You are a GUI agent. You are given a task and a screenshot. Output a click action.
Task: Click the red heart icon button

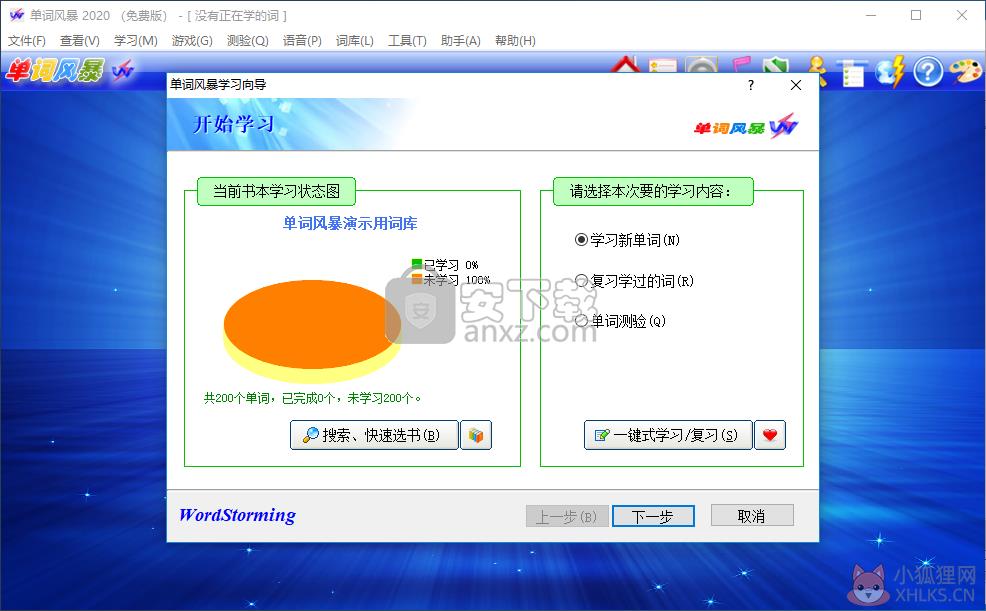coord(770,435)
